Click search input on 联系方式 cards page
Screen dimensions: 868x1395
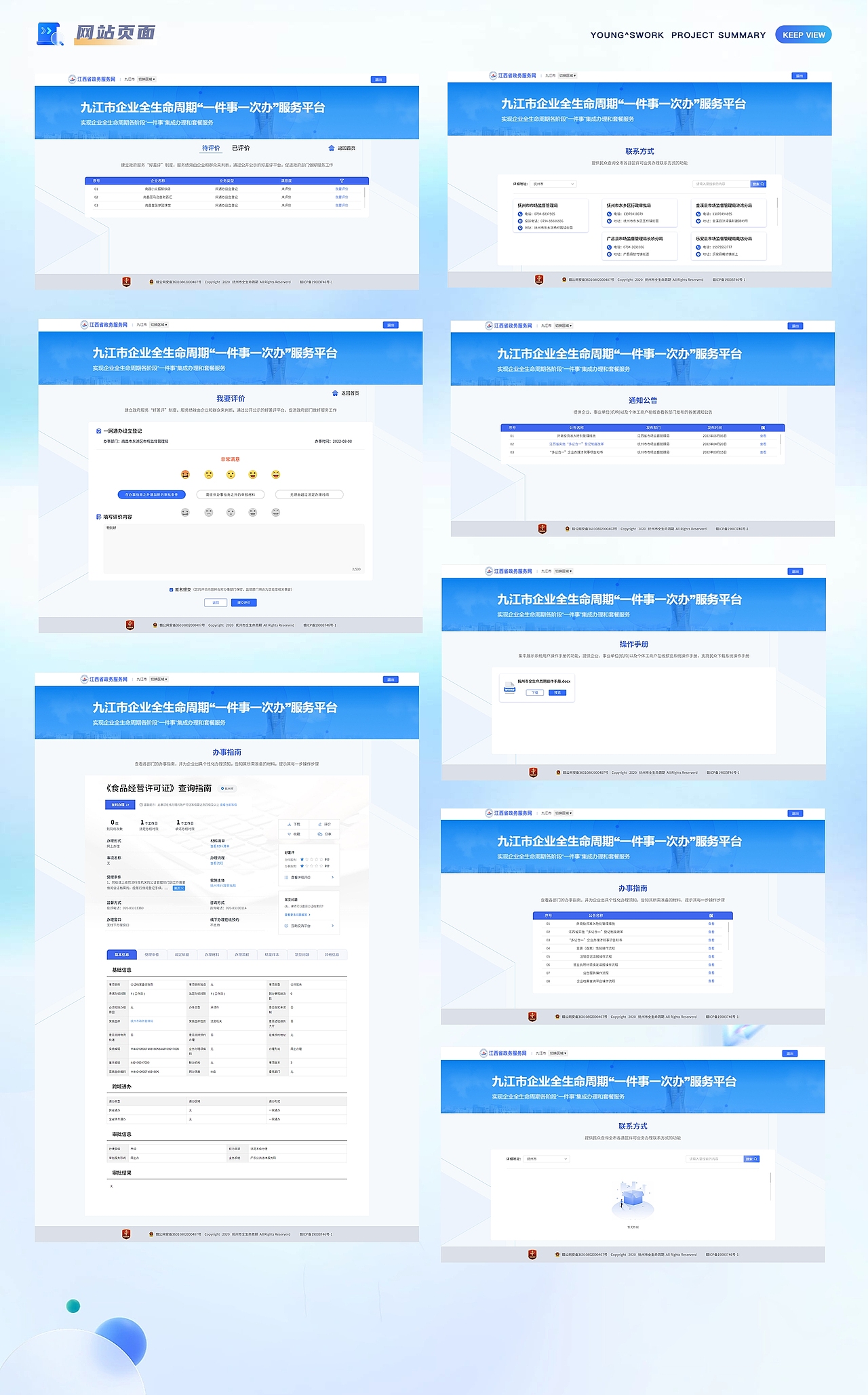click(722, 184)
